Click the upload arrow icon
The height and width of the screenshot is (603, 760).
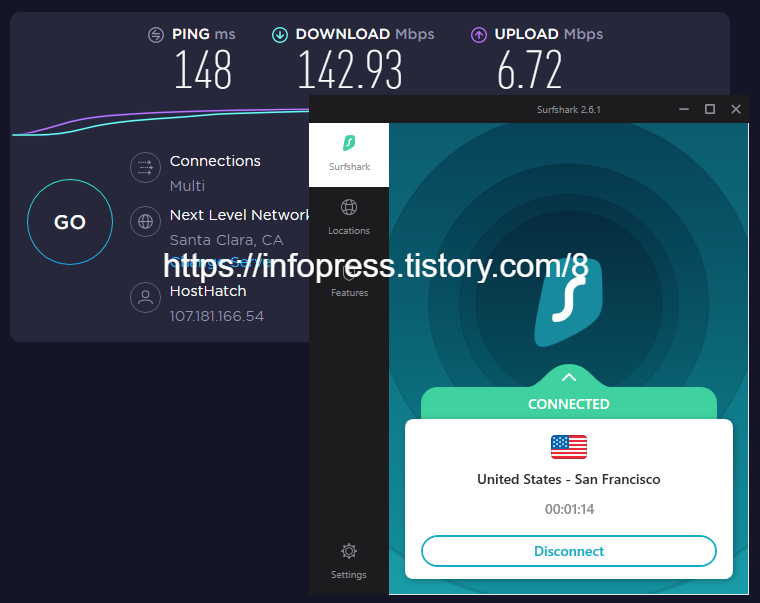(479, 35)
